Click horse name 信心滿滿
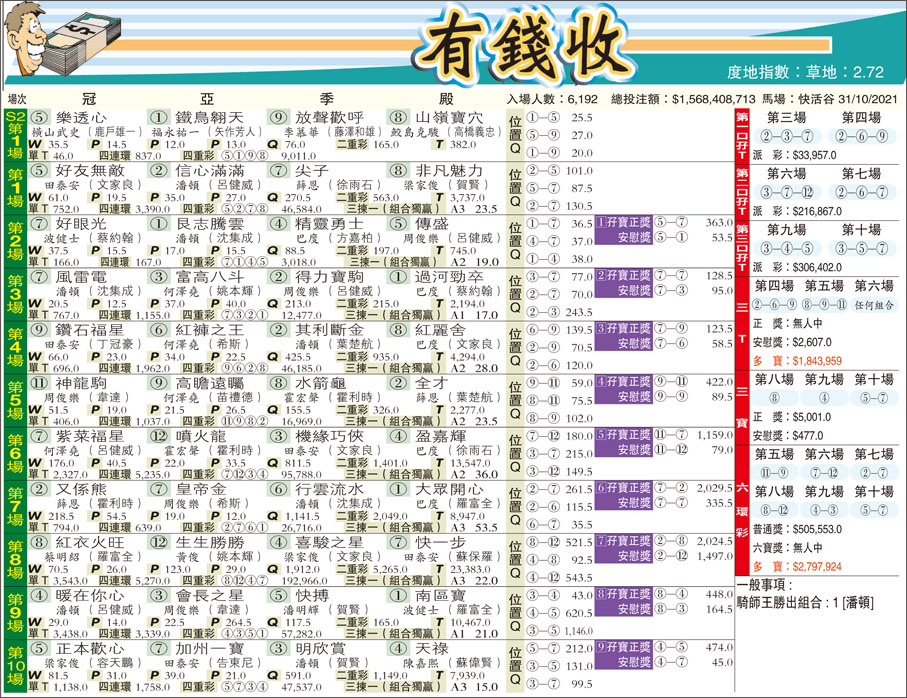 (x=210, y=171)
